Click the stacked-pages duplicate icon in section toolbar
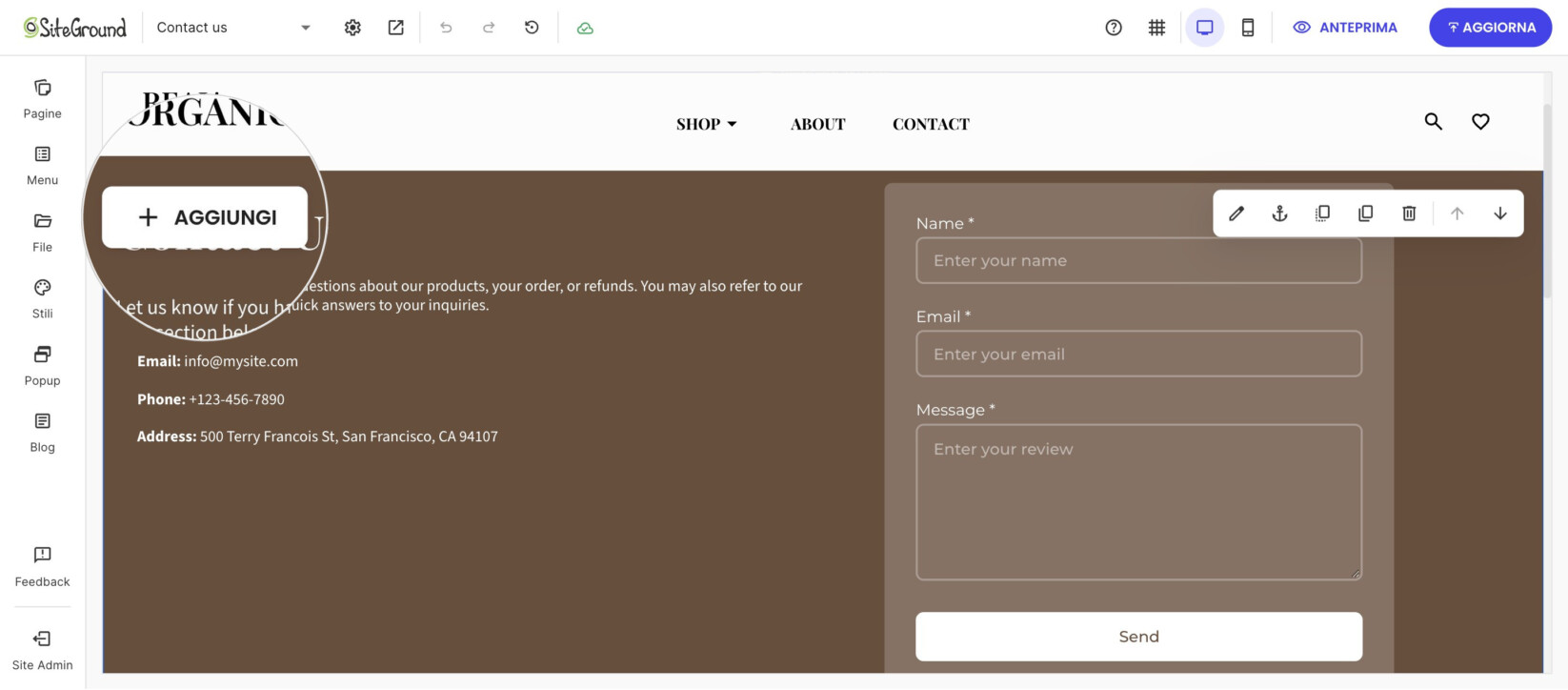The height and width of the screenshot is (690, 1568). [1365, 213]
